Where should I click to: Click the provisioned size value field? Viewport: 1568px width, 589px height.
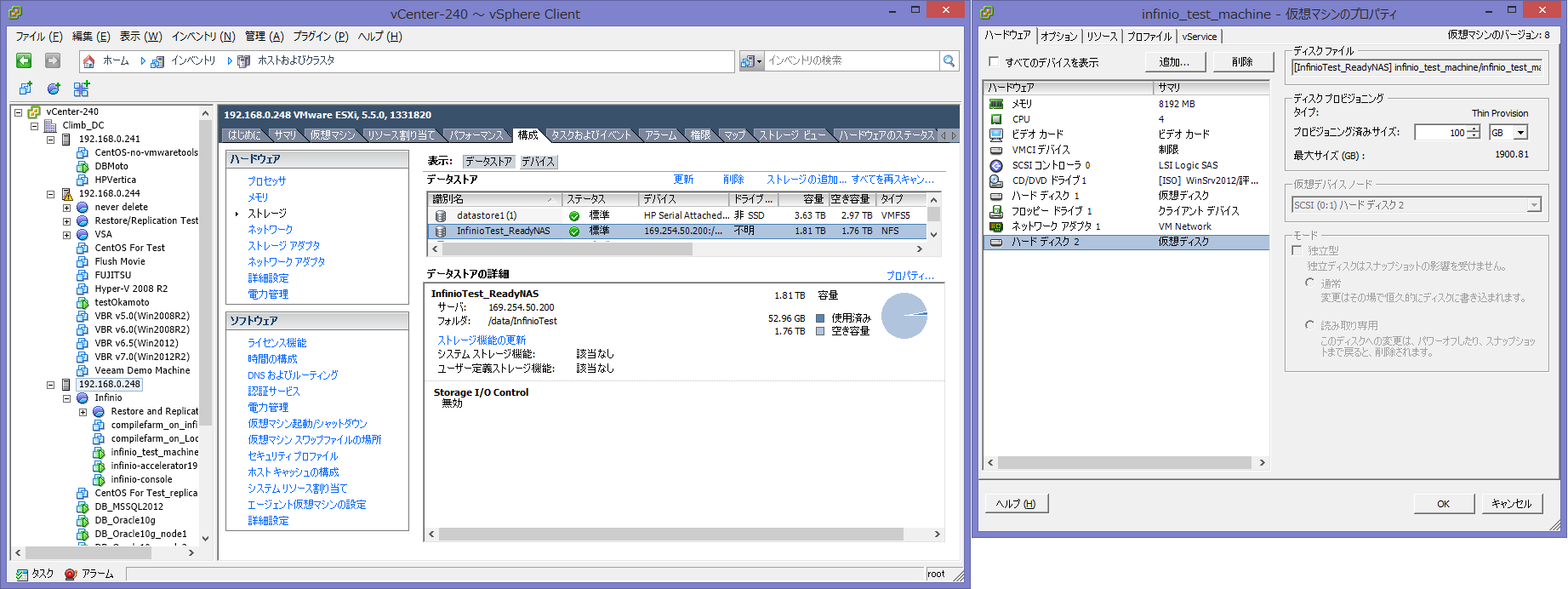point(1440,133)
